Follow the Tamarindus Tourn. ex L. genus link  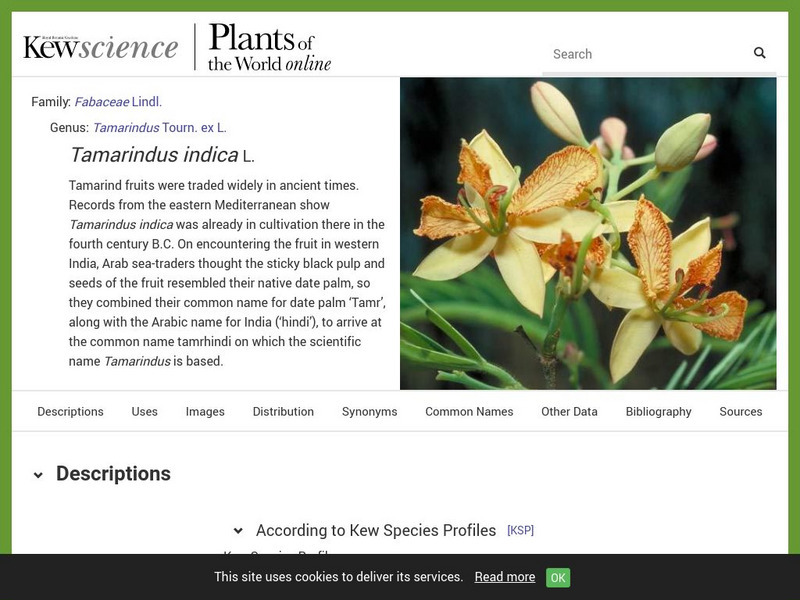(x=163, y=128)
